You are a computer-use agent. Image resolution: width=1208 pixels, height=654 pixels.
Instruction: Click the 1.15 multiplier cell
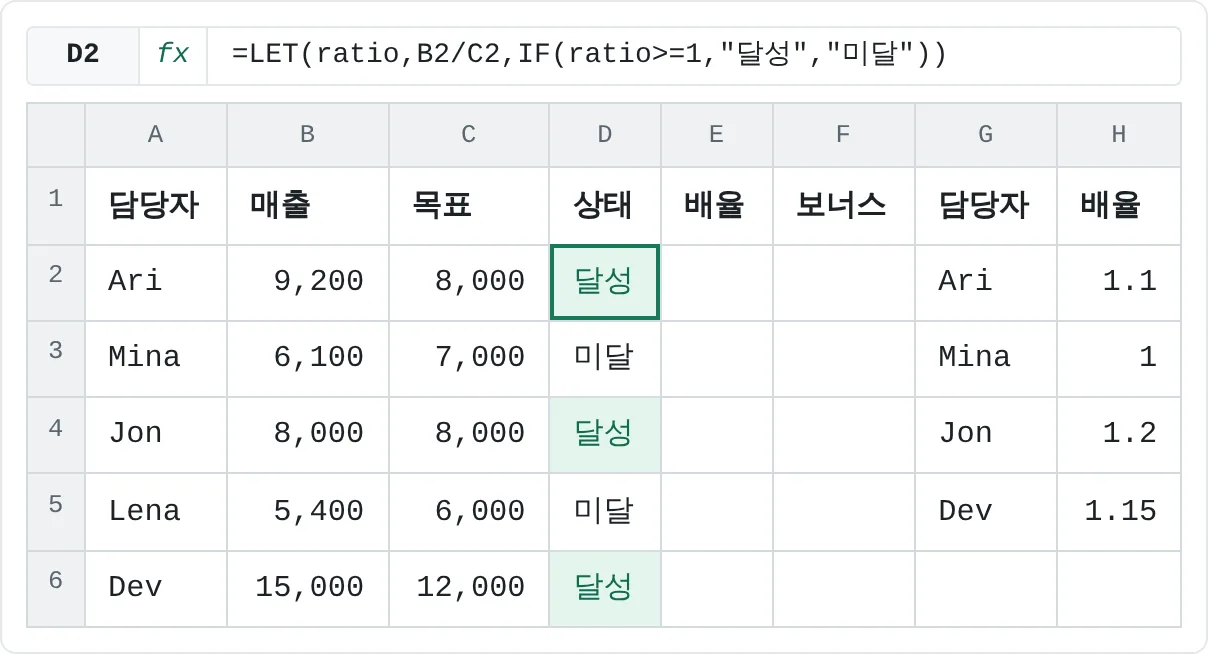[1119, 512]
